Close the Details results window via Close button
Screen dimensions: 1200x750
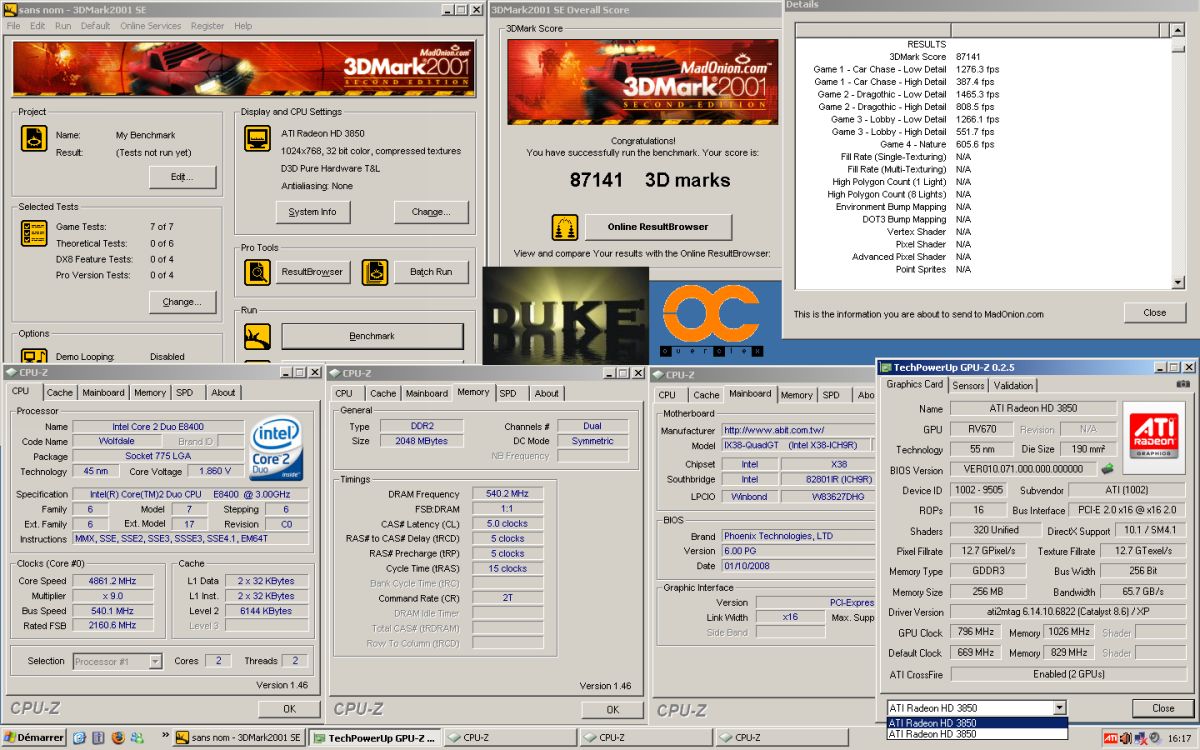pyautogui.click(x=1154, y=312)
